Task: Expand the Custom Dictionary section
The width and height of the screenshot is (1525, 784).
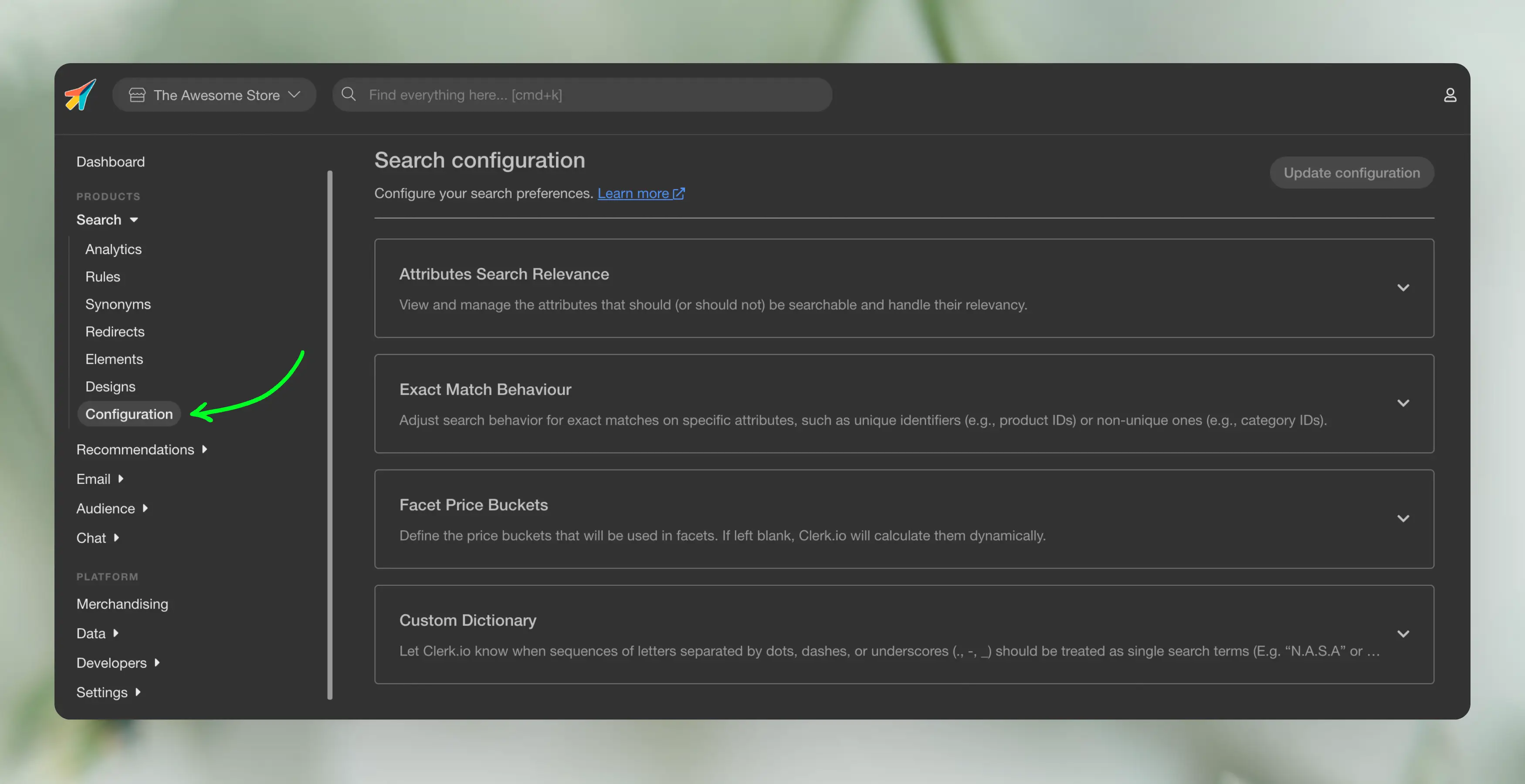Action: (1403, 634)
